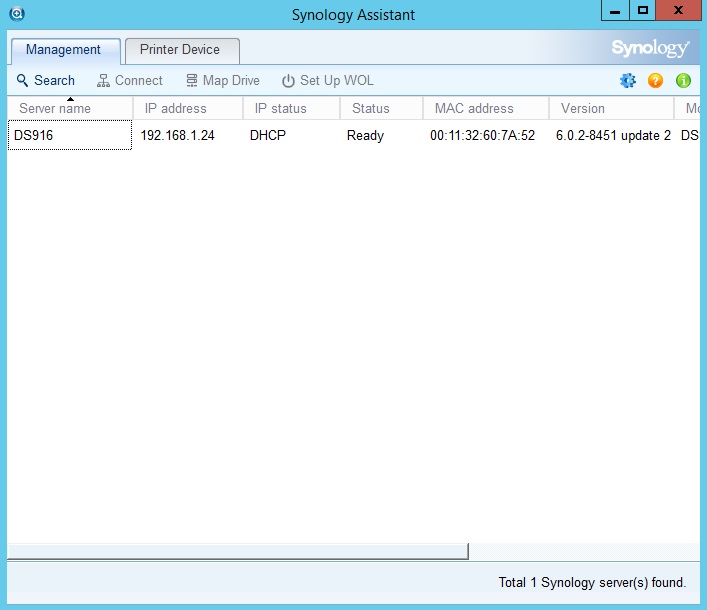Click scrollbar track right of thumb
The image size is (707, 610).
(x=584, y=551)
